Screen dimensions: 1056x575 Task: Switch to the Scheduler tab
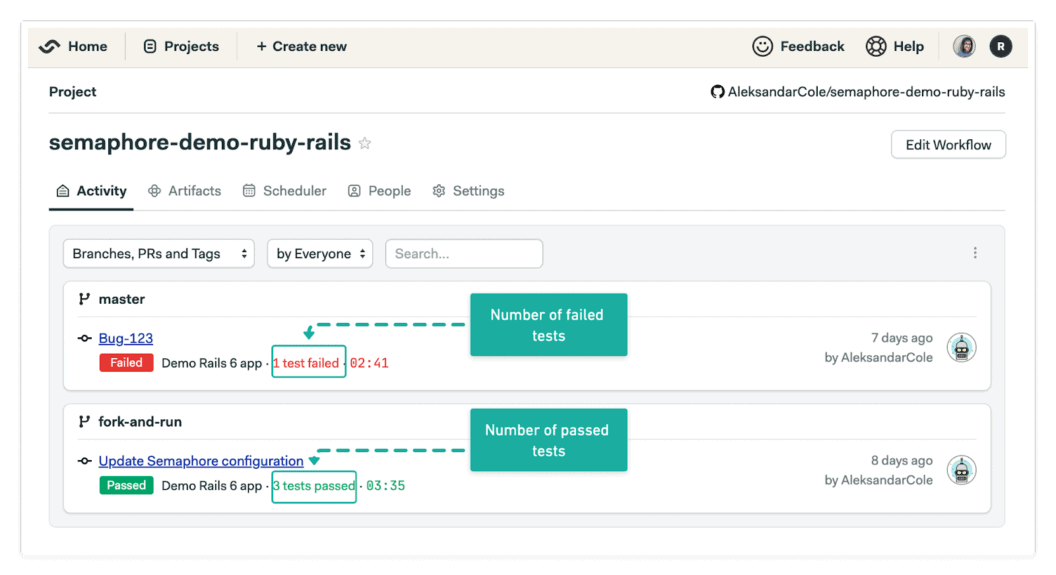pyautogui.click(x=284, y=191)
